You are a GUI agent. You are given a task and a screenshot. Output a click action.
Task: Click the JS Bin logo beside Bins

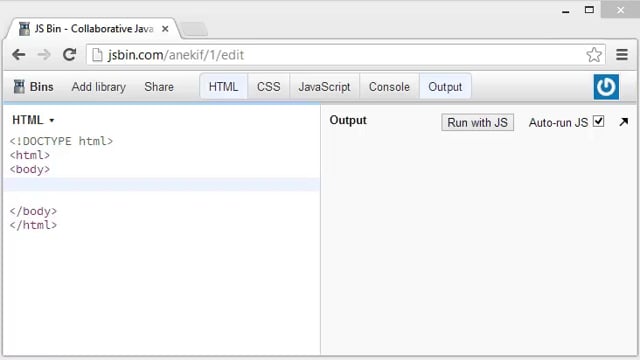[19, 87]
